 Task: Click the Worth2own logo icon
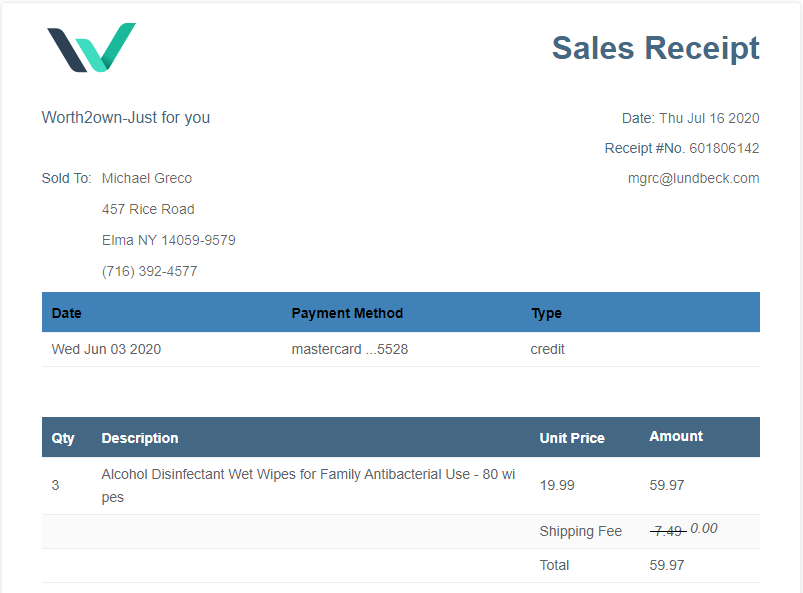point(91,48)
